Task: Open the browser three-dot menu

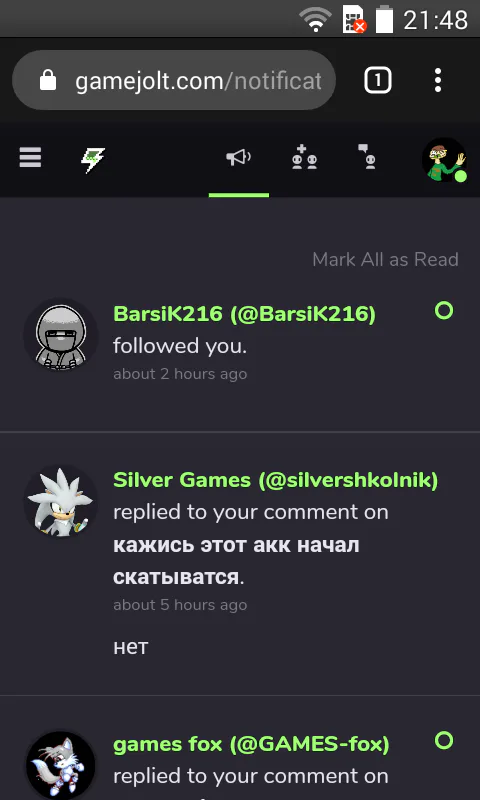Action: point(438,80)
